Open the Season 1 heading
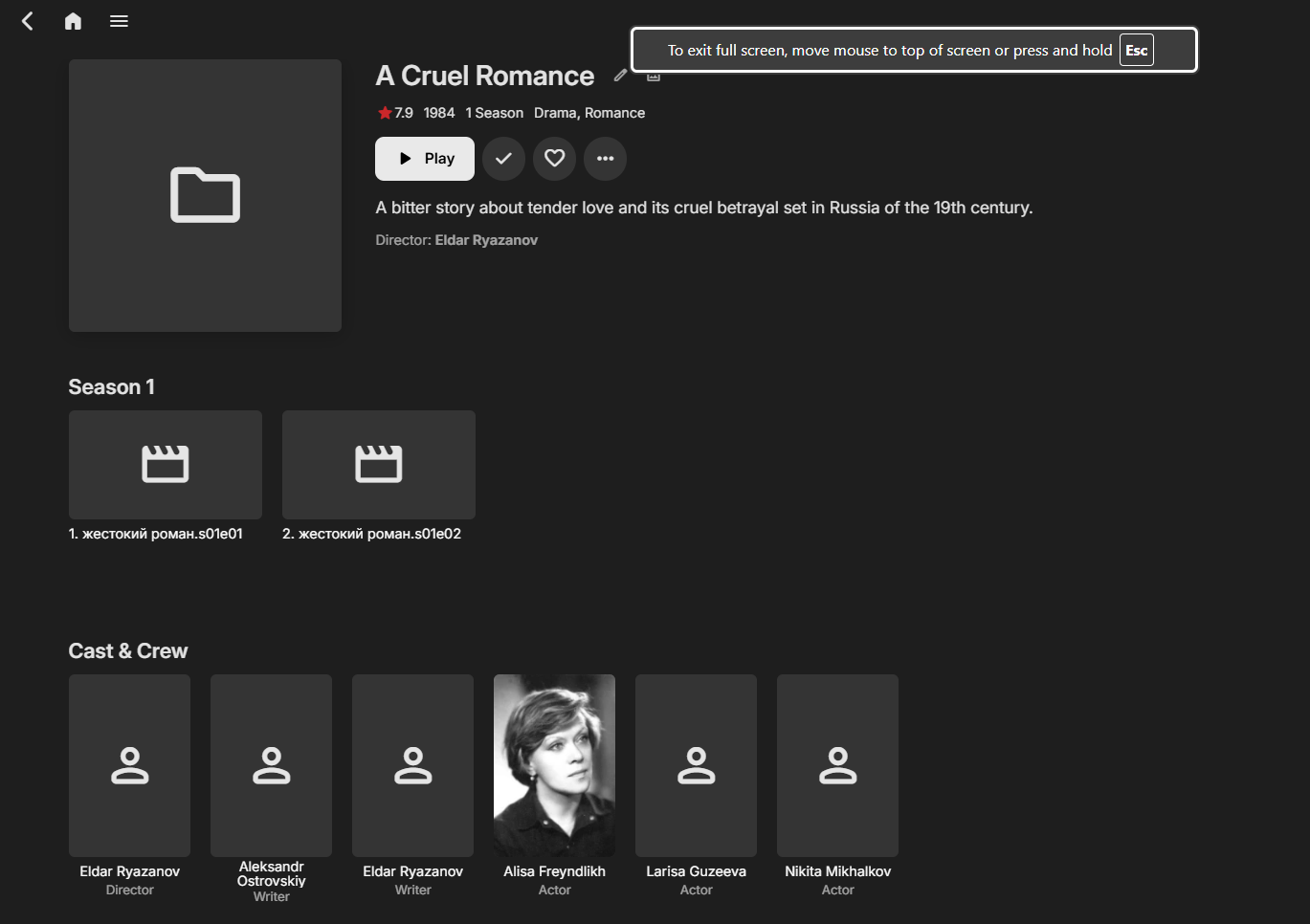 (111, 387)
